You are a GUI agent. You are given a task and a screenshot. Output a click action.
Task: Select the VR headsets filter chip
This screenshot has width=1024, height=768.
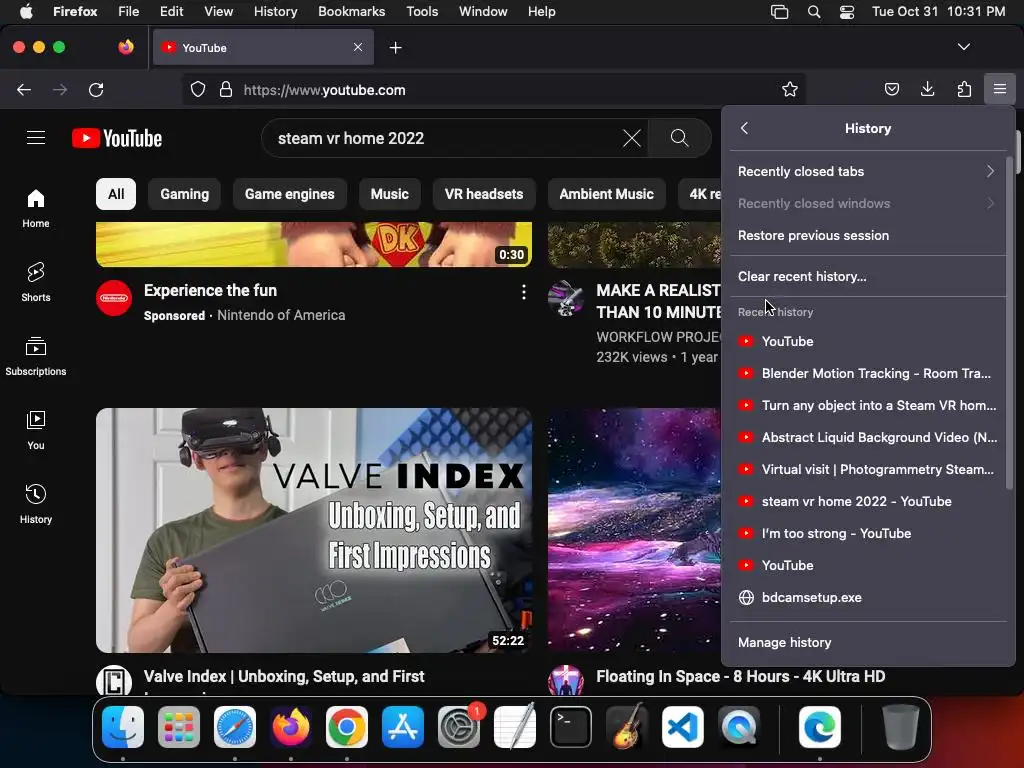pos(483,194)
